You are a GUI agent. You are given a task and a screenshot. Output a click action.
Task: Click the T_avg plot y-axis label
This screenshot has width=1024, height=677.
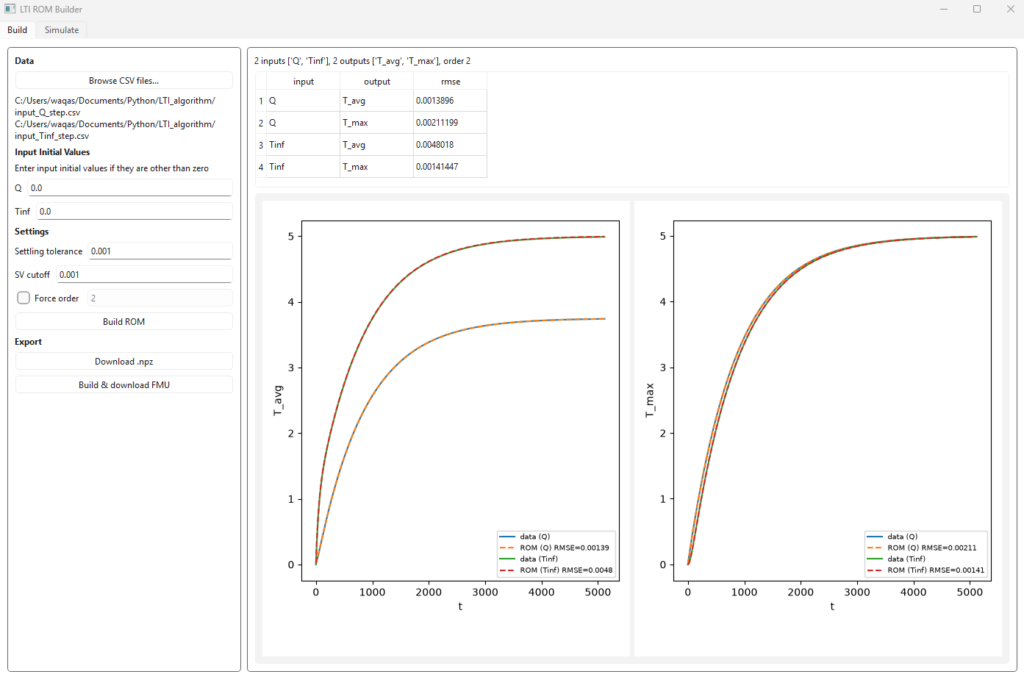(x=278, y=400)
